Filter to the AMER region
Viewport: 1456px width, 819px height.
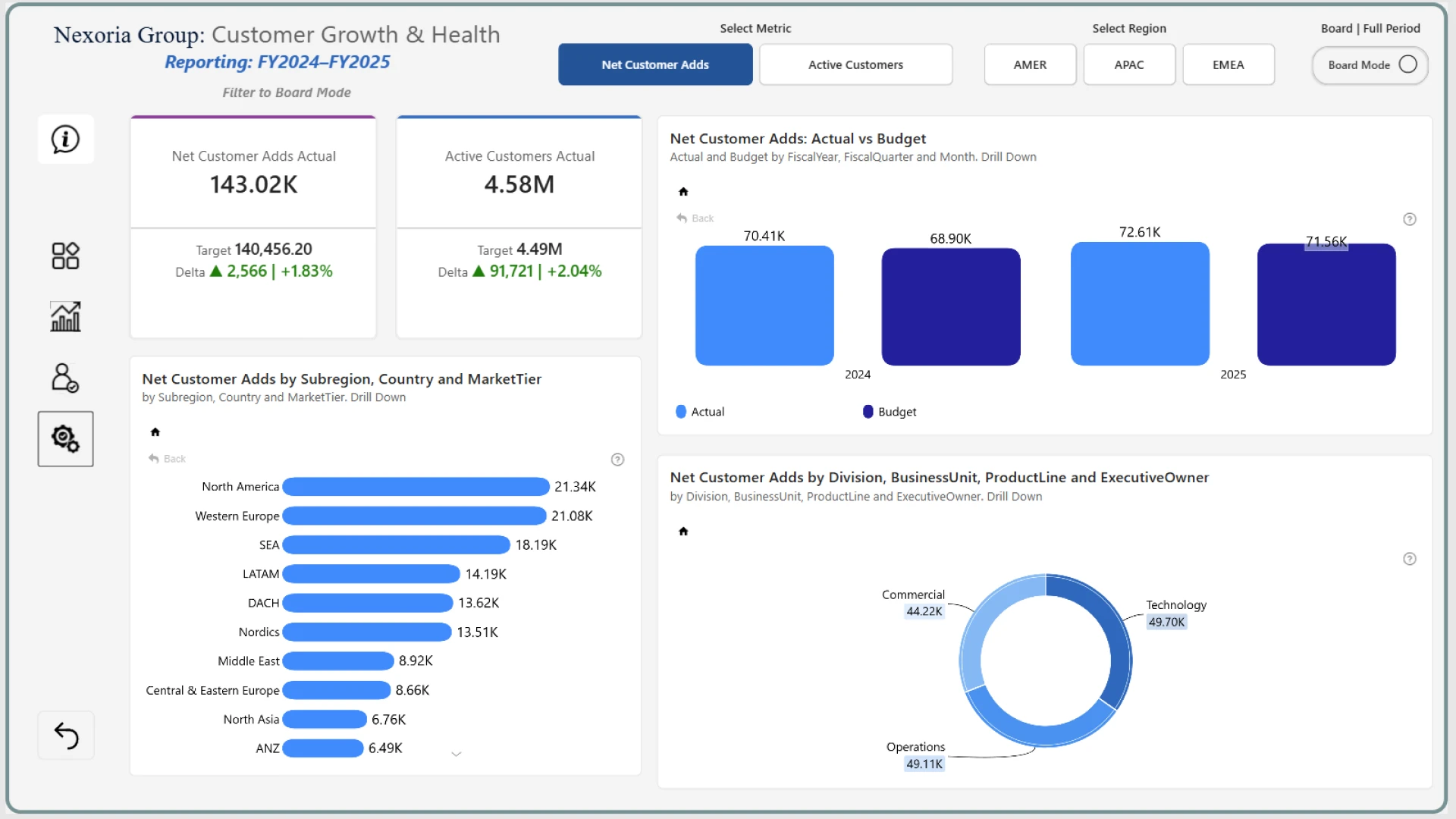click(x=1030, y=64)
